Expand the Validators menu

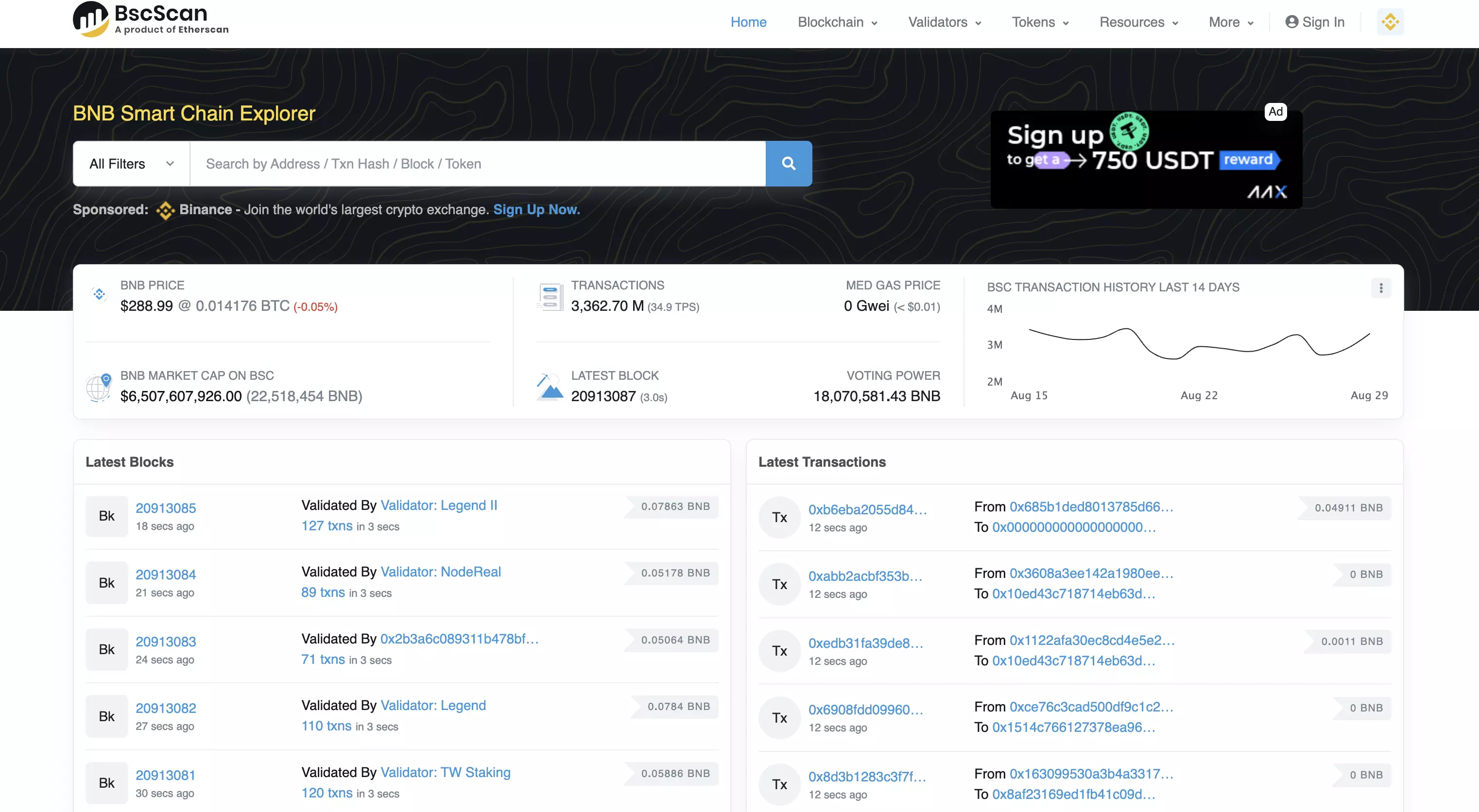coord(945,22)
